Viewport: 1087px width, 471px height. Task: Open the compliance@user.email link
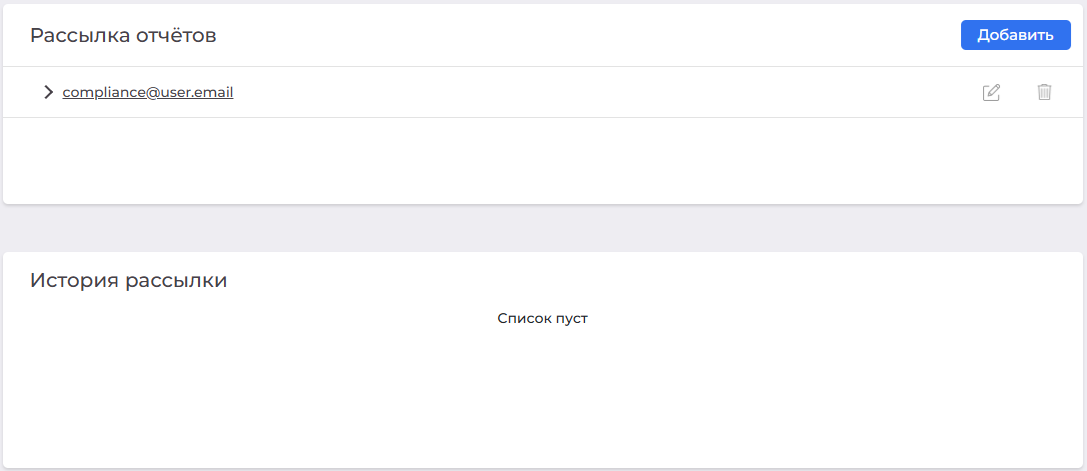point(148,92)
